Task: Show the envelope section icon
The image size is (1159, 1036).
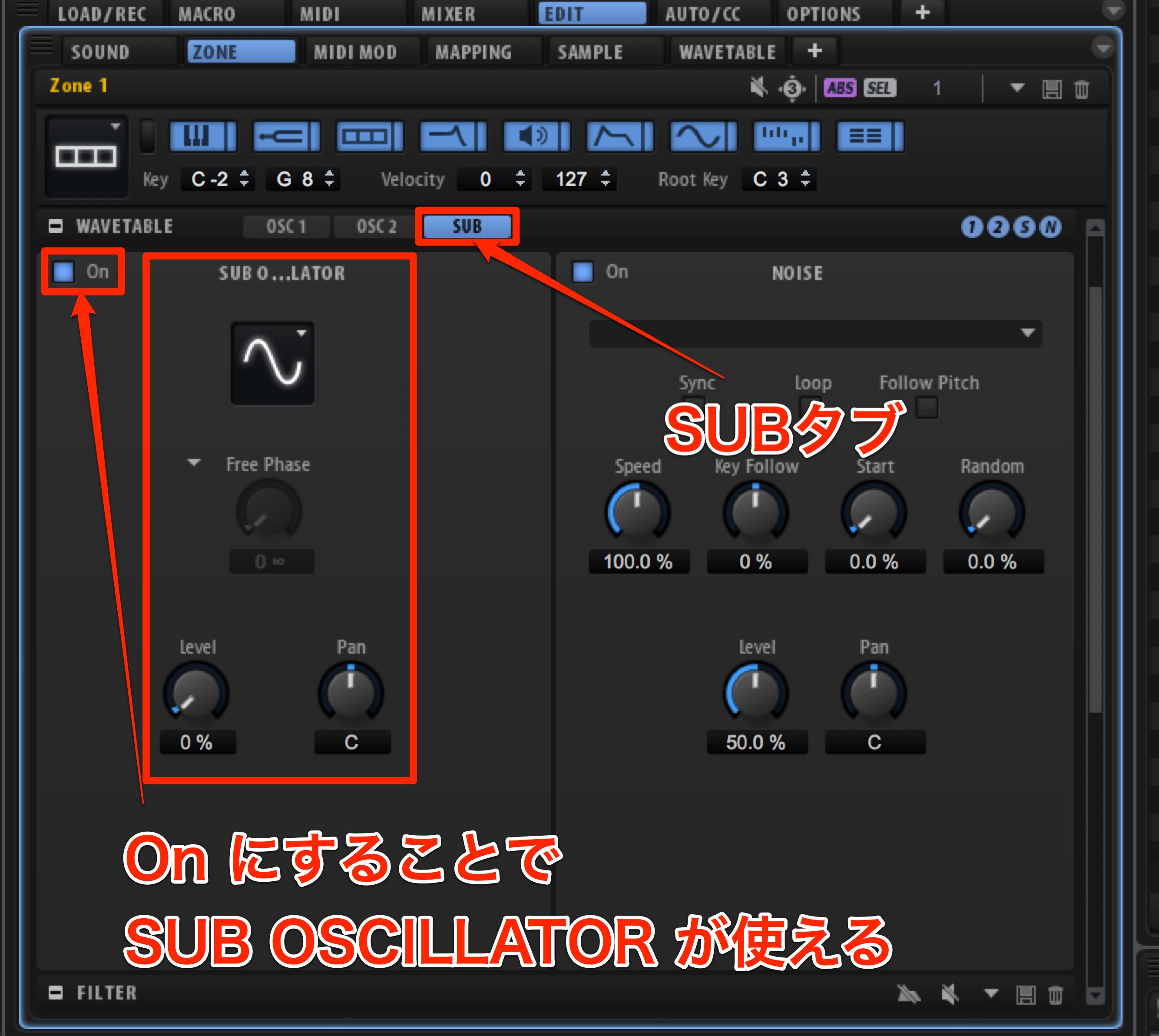Action: point(620,136)
